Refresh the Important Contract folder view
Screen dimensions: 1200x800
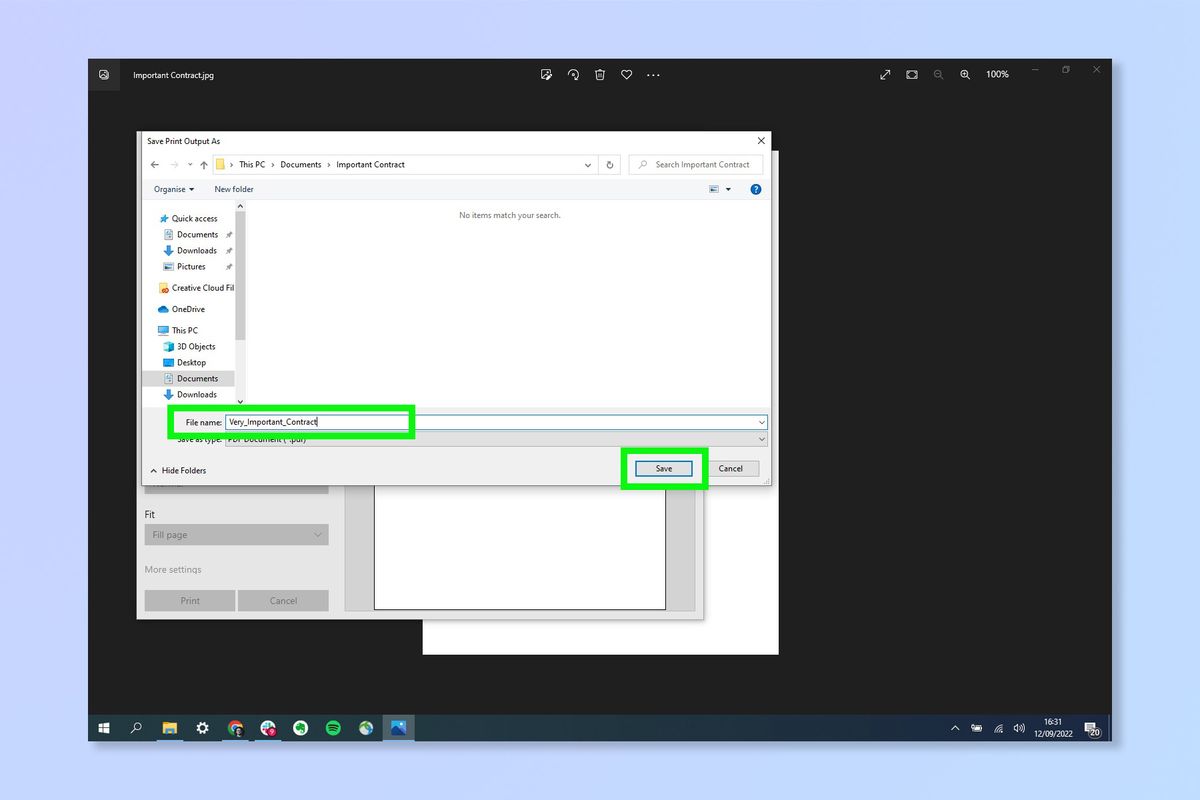point(610,164)
